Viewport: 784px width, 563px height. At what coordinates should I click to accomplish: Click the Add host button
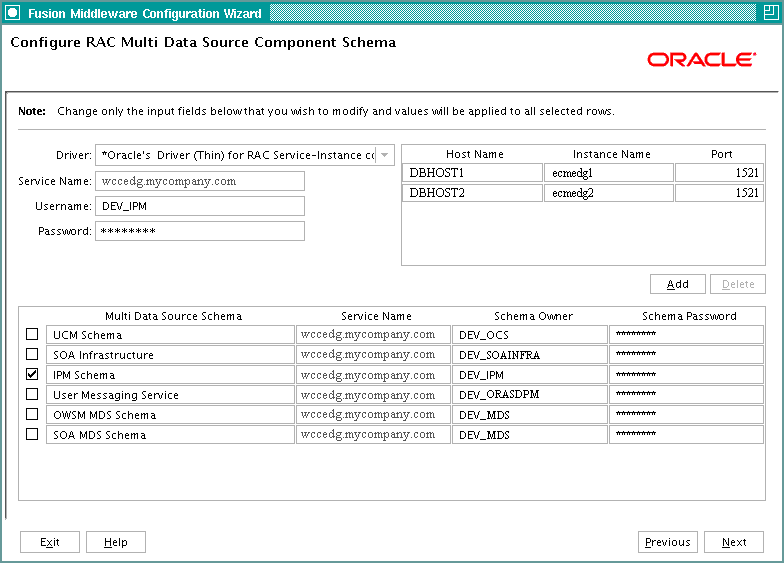coord(678,284)
